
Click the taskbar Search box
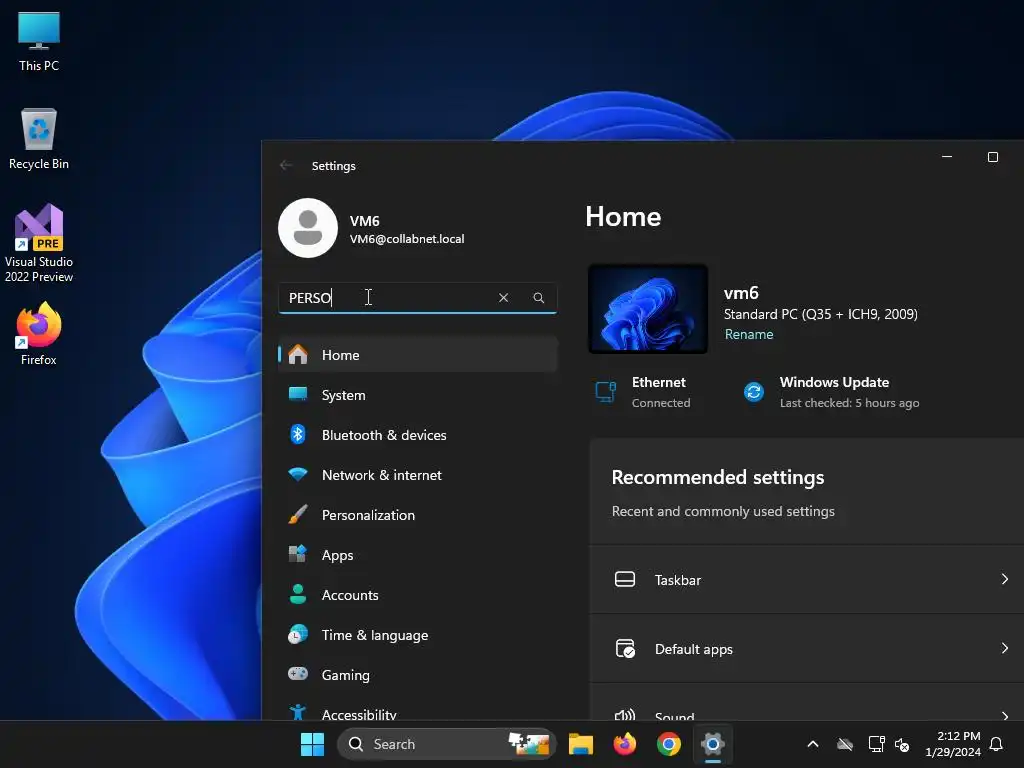coord(447,744)
